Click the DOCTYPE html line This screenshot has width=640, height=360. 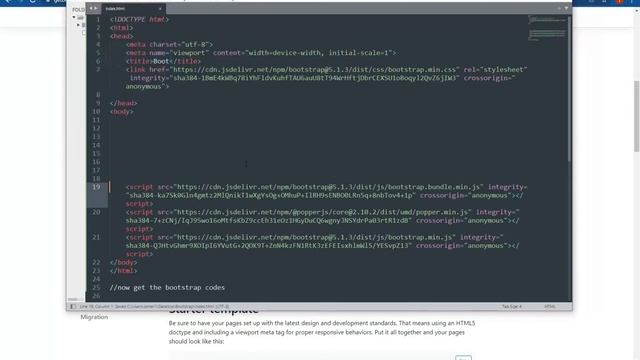tap(139, 19)
